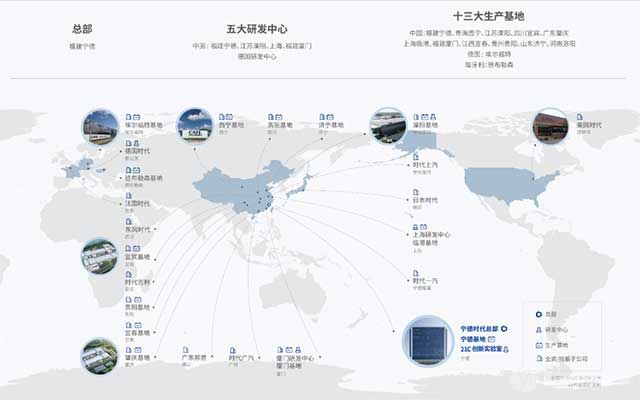Viewport: 640px width, 400px height.
Task: Open the 溧阳基地 circular photo
Action: coord(388,126)
